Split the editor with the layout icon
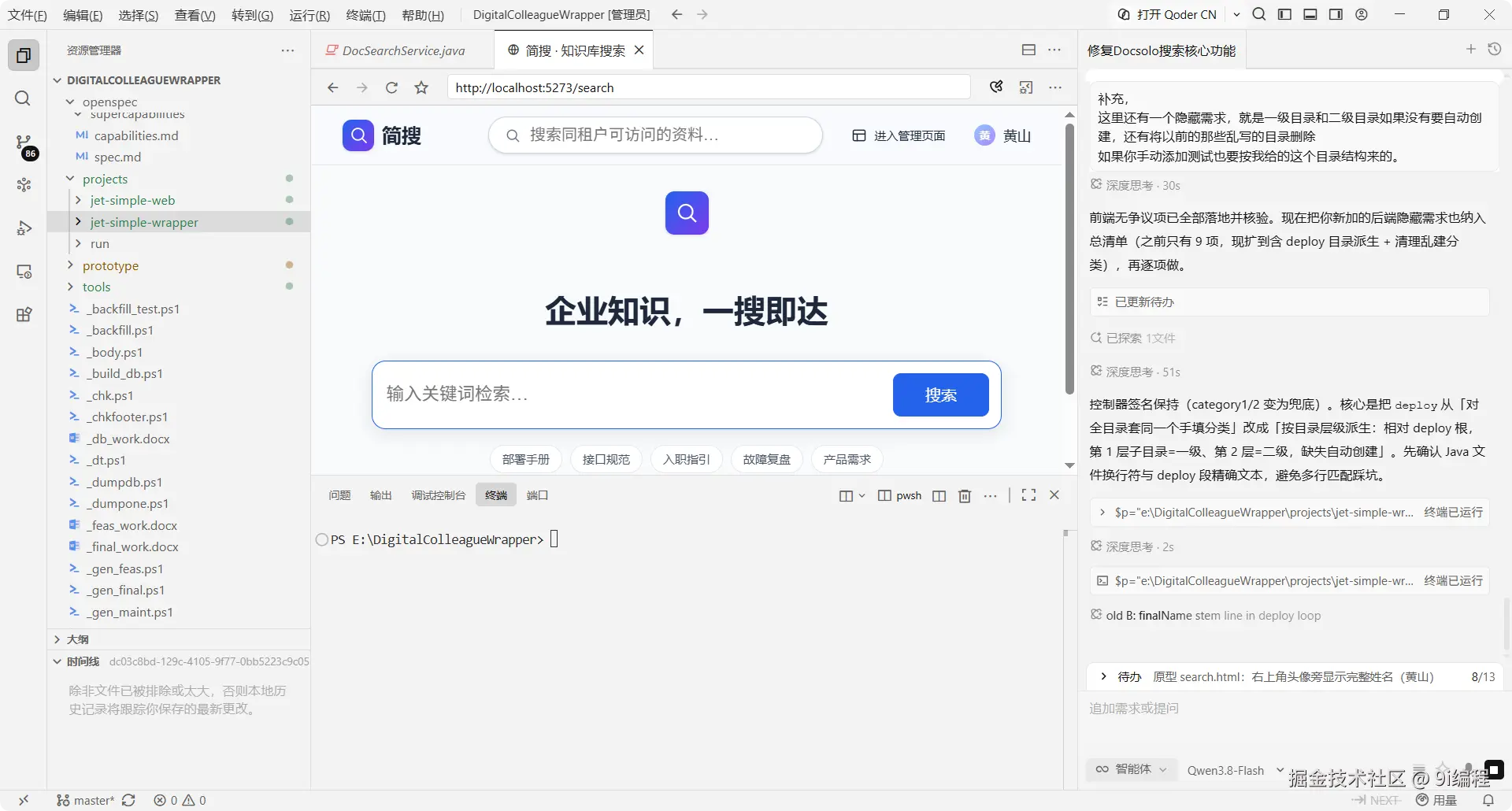1512x811 pixels. (1028, 50)
